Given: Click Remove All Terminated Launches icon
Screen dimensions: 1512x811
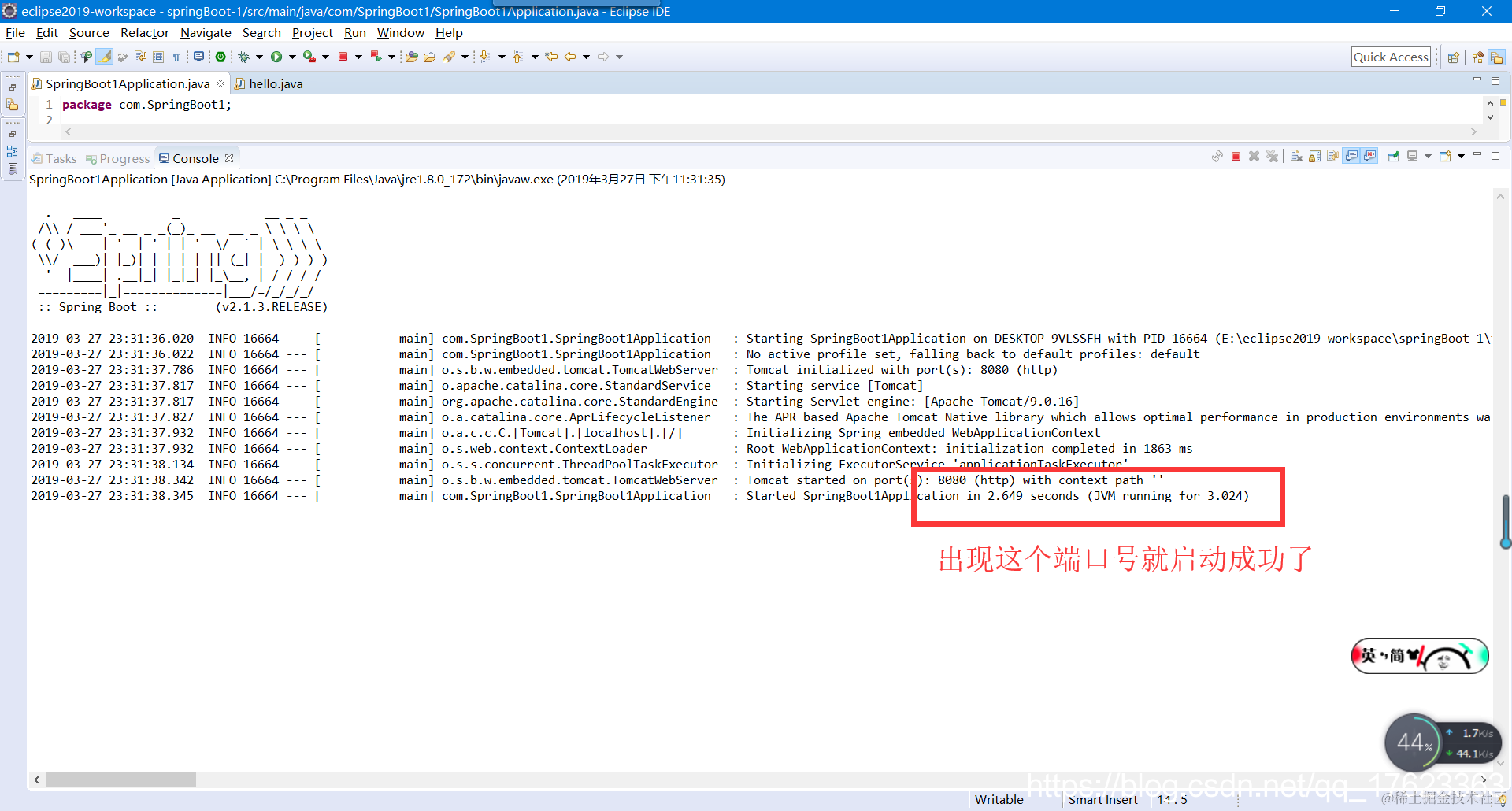Looking at the screenshot, I should tap(1272, 157).
